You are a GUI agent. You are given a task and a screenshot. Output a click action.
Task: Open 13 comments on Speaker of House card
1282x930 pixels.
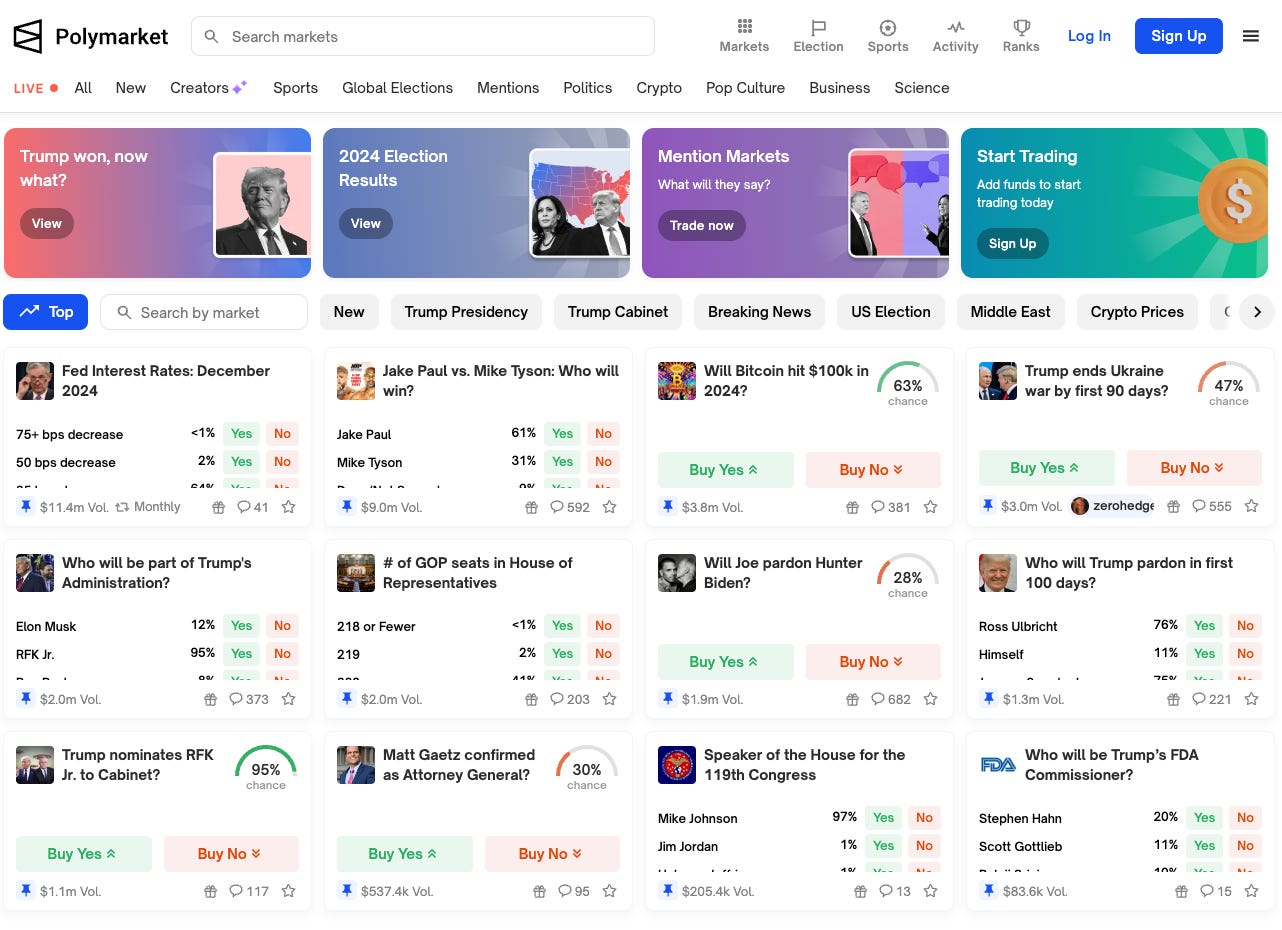(894, 891)
